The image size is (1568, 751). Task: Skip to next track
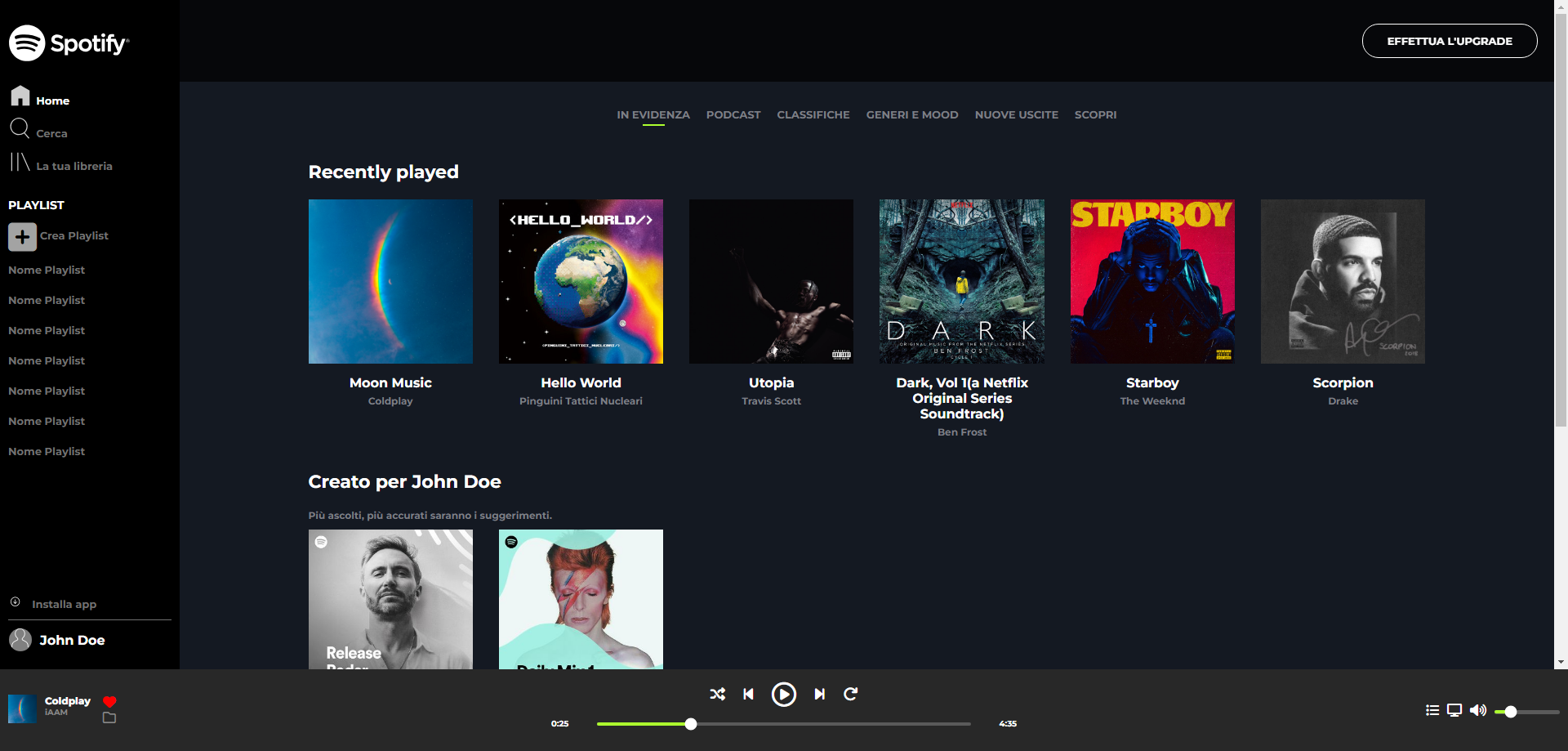(x=819, y=694)
